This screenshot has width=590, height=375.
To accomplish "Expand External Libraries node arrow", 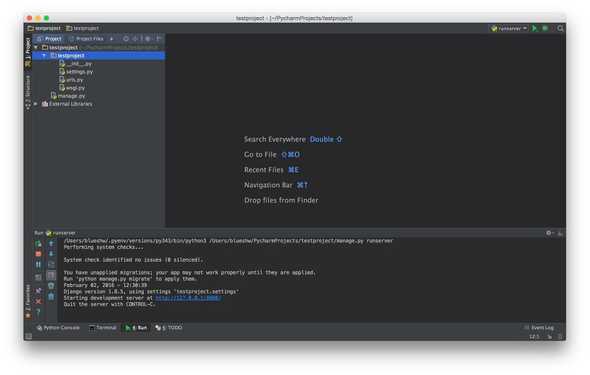I will pyautogui.click(x=36, y=104).
